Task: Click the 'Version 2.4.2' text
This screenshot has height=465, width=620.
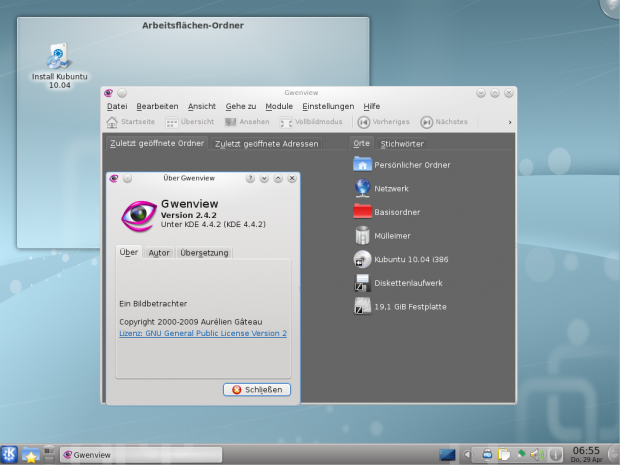Action: click(x=189, y=215)
